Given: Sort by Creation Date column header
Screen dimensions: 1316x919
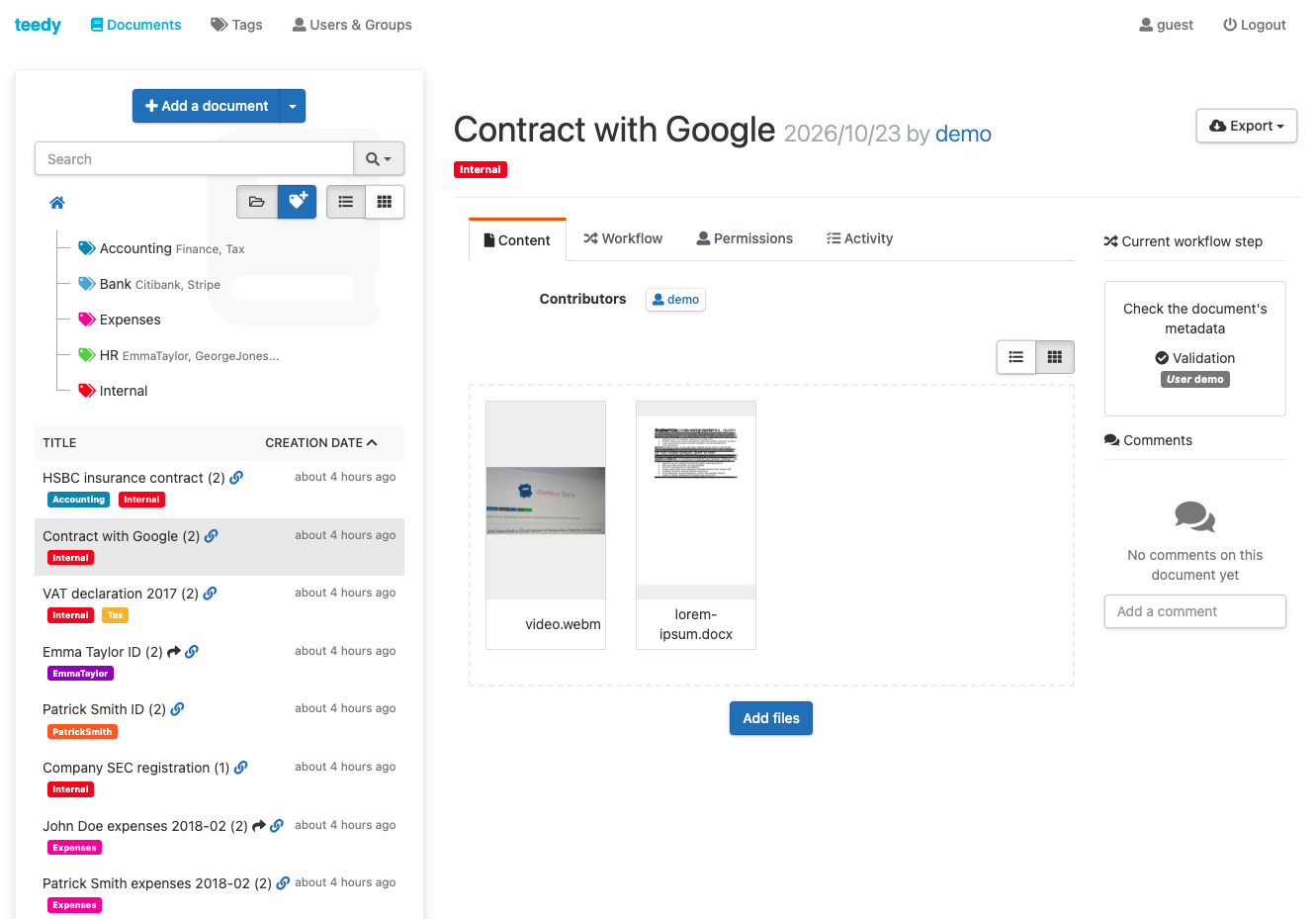Looking at the screenshot, I should coord(321,443).
